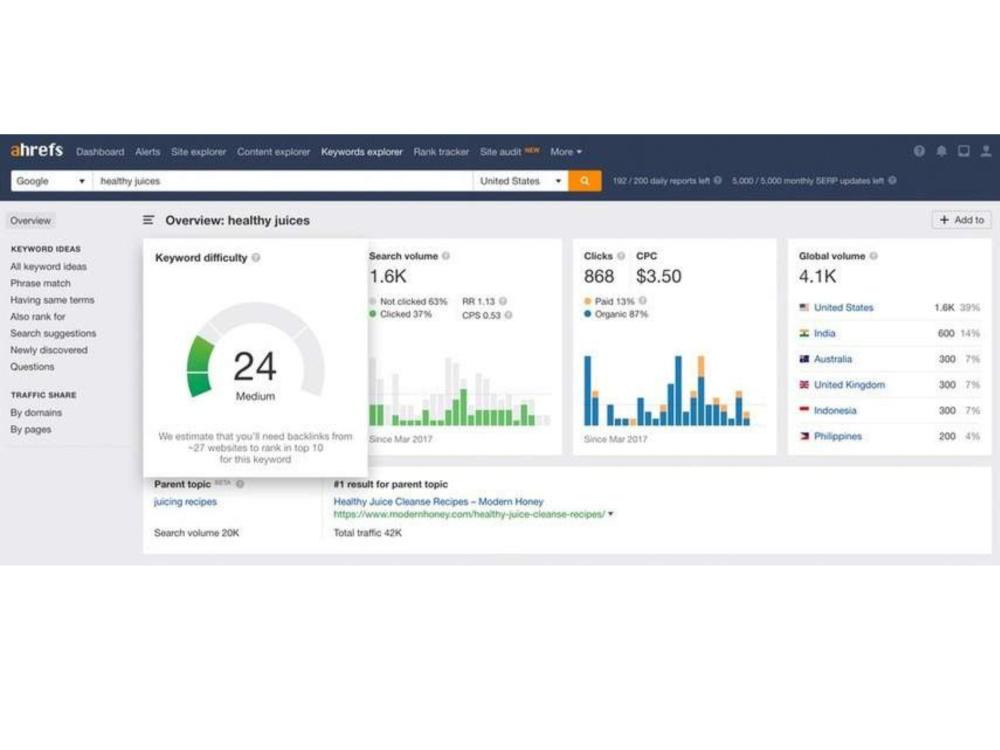Screen dimensions: 1000x750
Task: Click the United States country link
Action: click(x=843, y=307)
